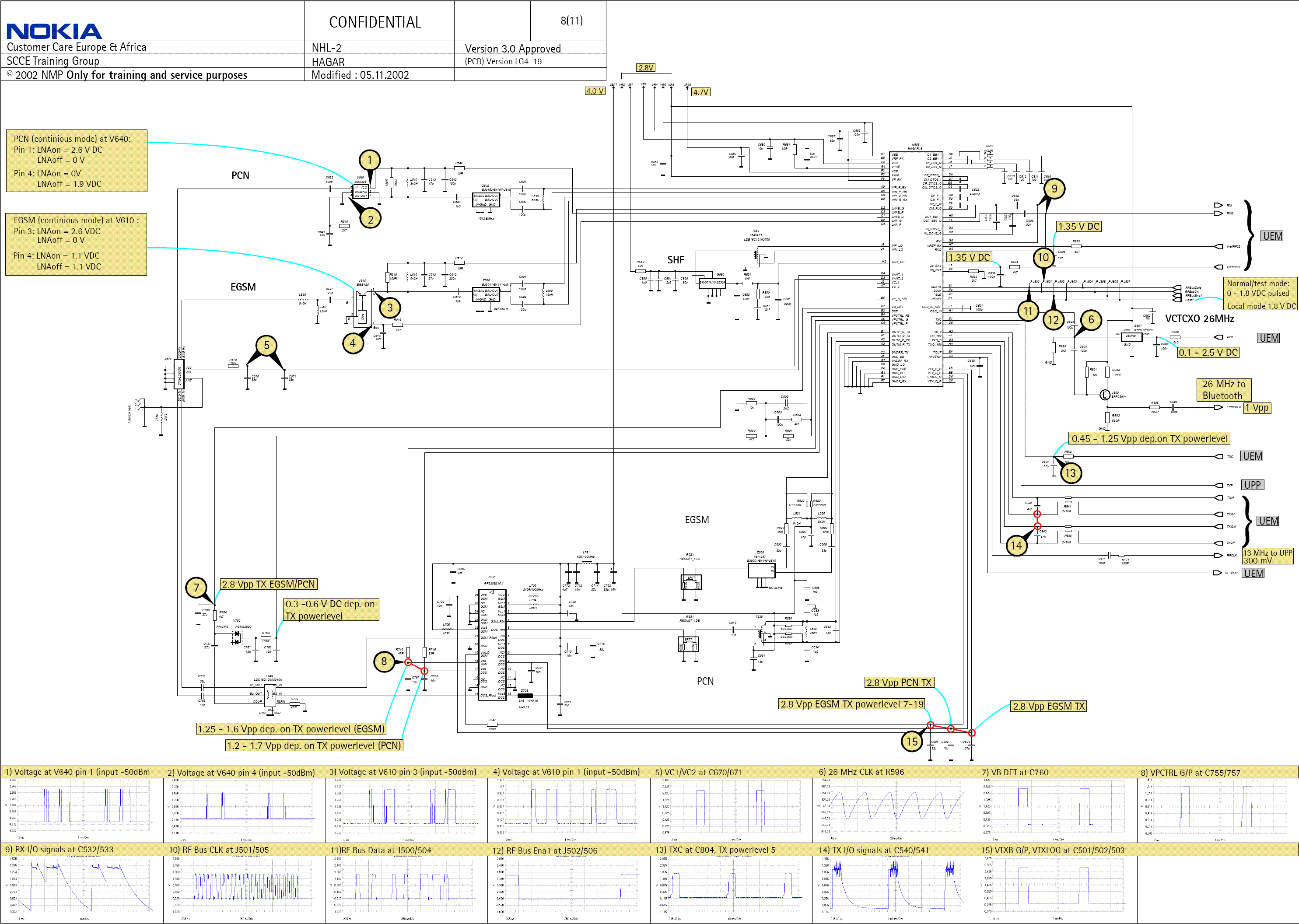This screenshot has width=1299, height=924.
Task: Click the 4.7V supply voltage label
Action: (x=700, y=92)
